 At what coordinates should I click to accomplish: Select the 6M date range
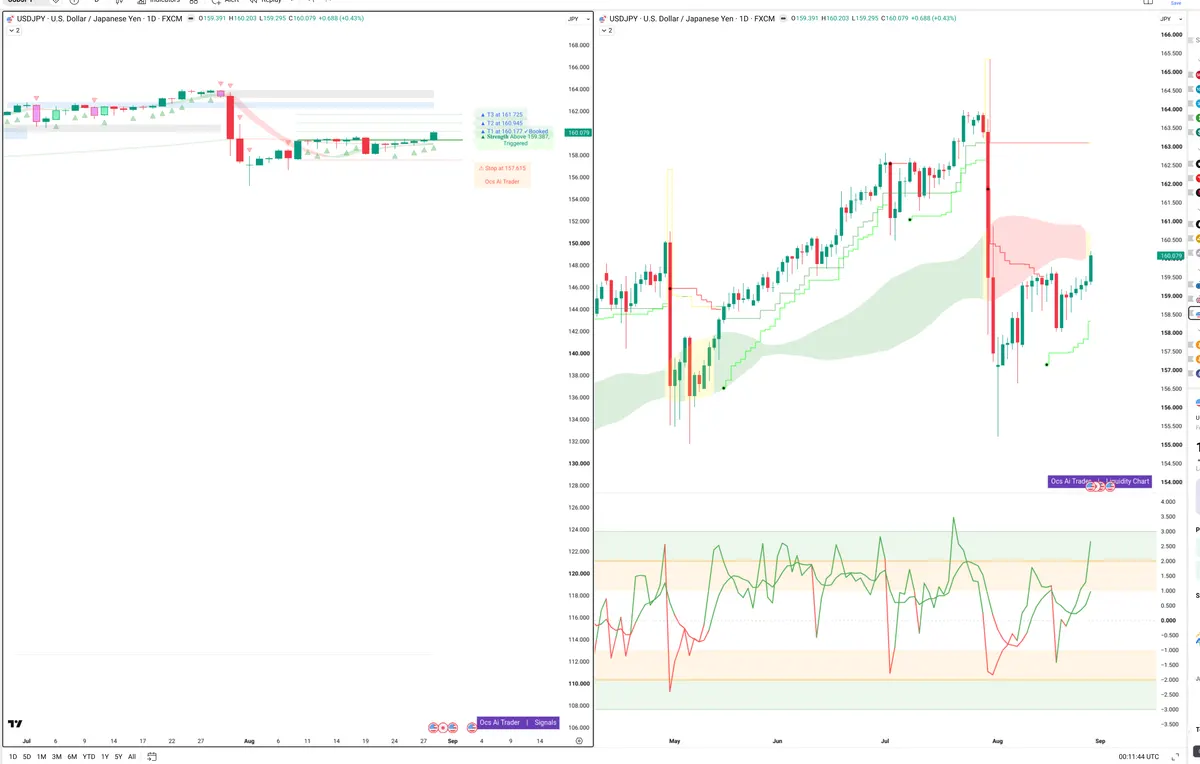tap(72, 757)
